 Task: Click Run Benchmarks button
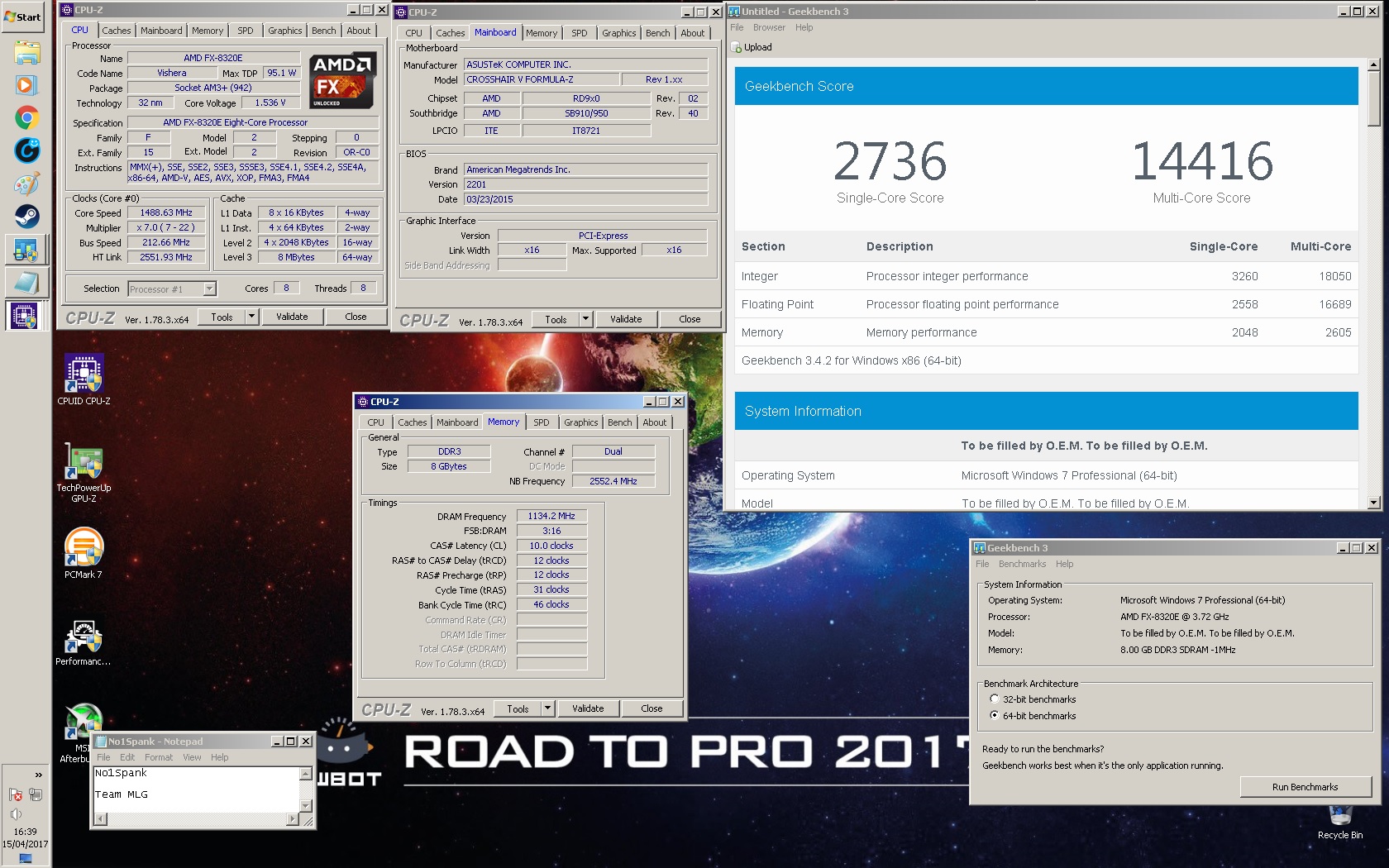tap(1305, 787)
